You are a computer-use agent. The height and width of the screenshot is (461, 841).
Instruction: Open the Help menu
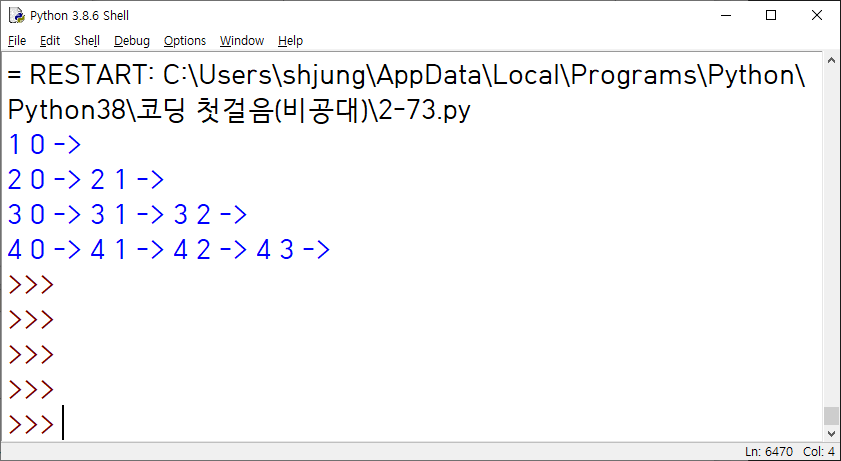[290, 41]
